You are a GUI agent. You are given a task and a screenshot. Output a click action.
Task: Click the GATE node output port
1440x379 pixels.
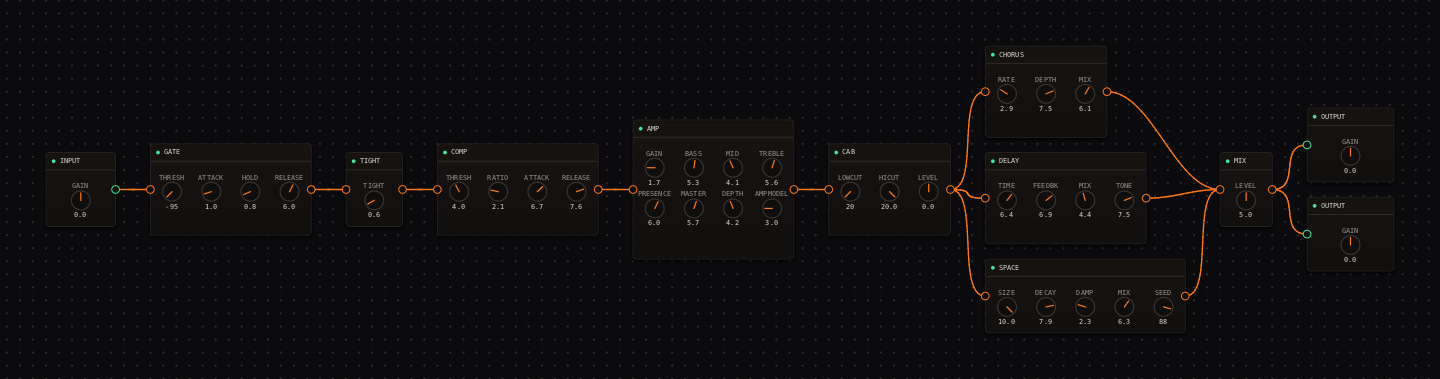point(311,189)
